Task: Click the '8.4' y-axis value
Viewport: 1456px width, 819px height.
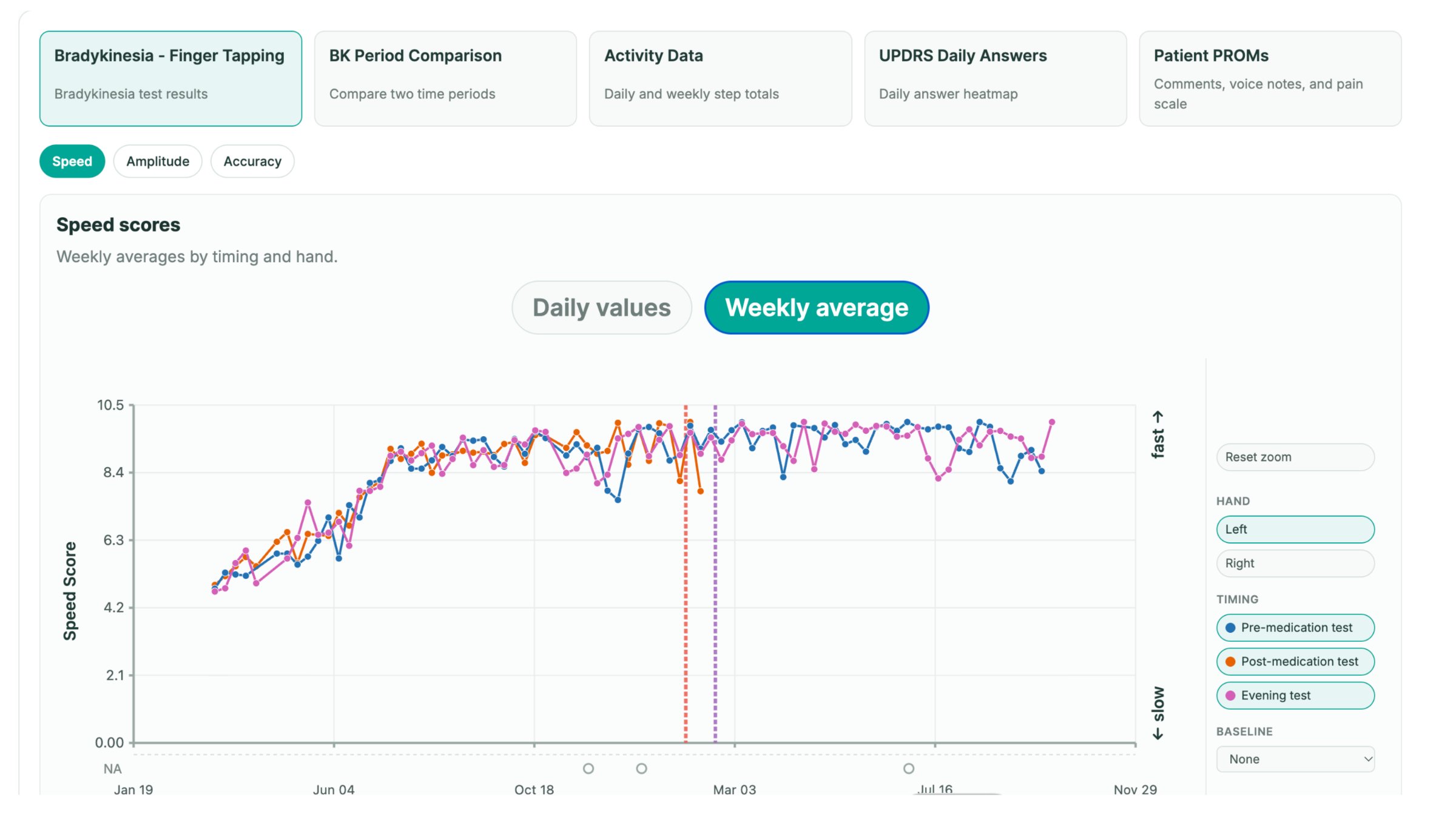Action: click(113, 472)
